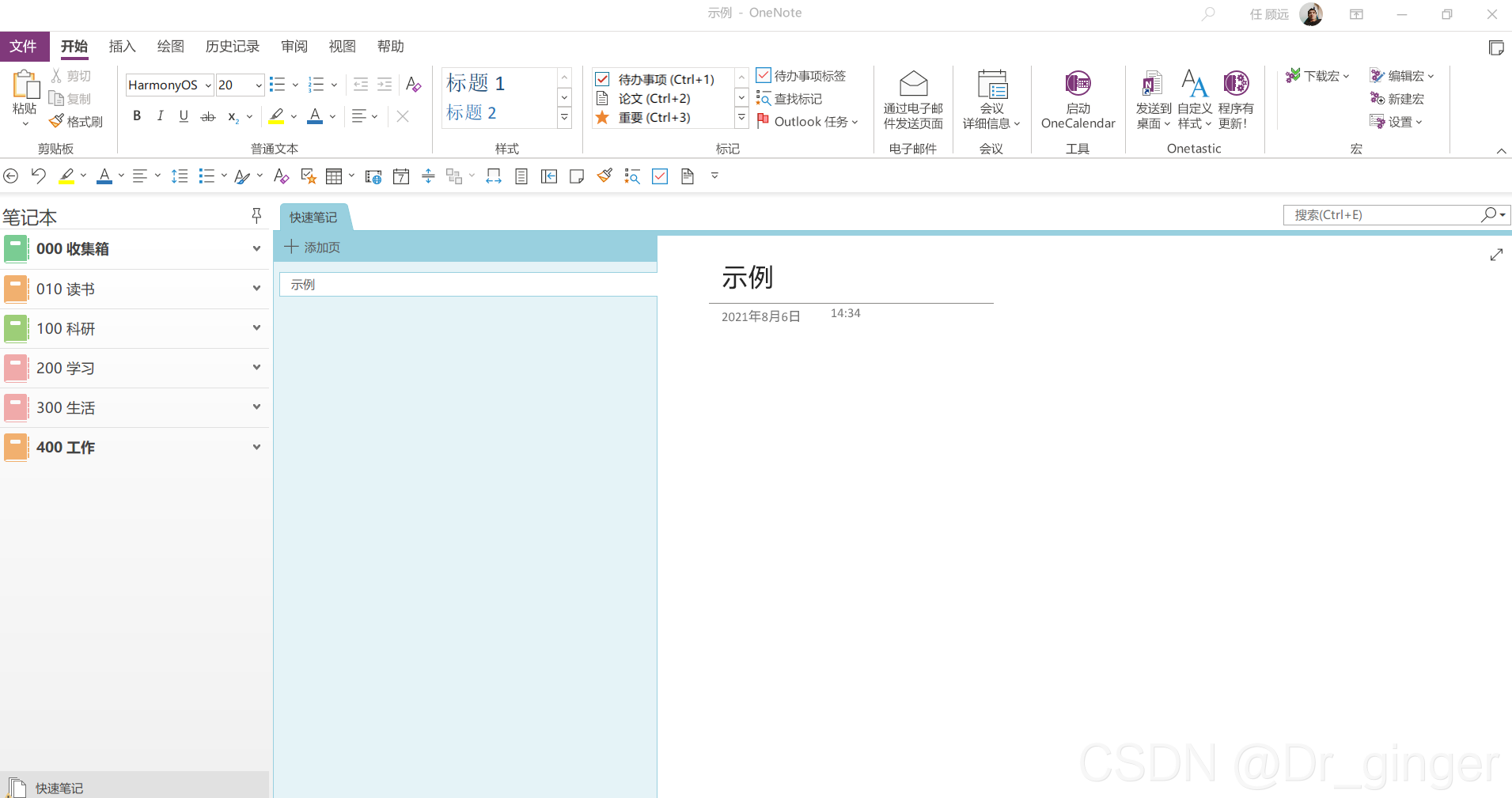Apply Bold formatting
This screenshot has height=798, width=1512.
coord(137,115)
